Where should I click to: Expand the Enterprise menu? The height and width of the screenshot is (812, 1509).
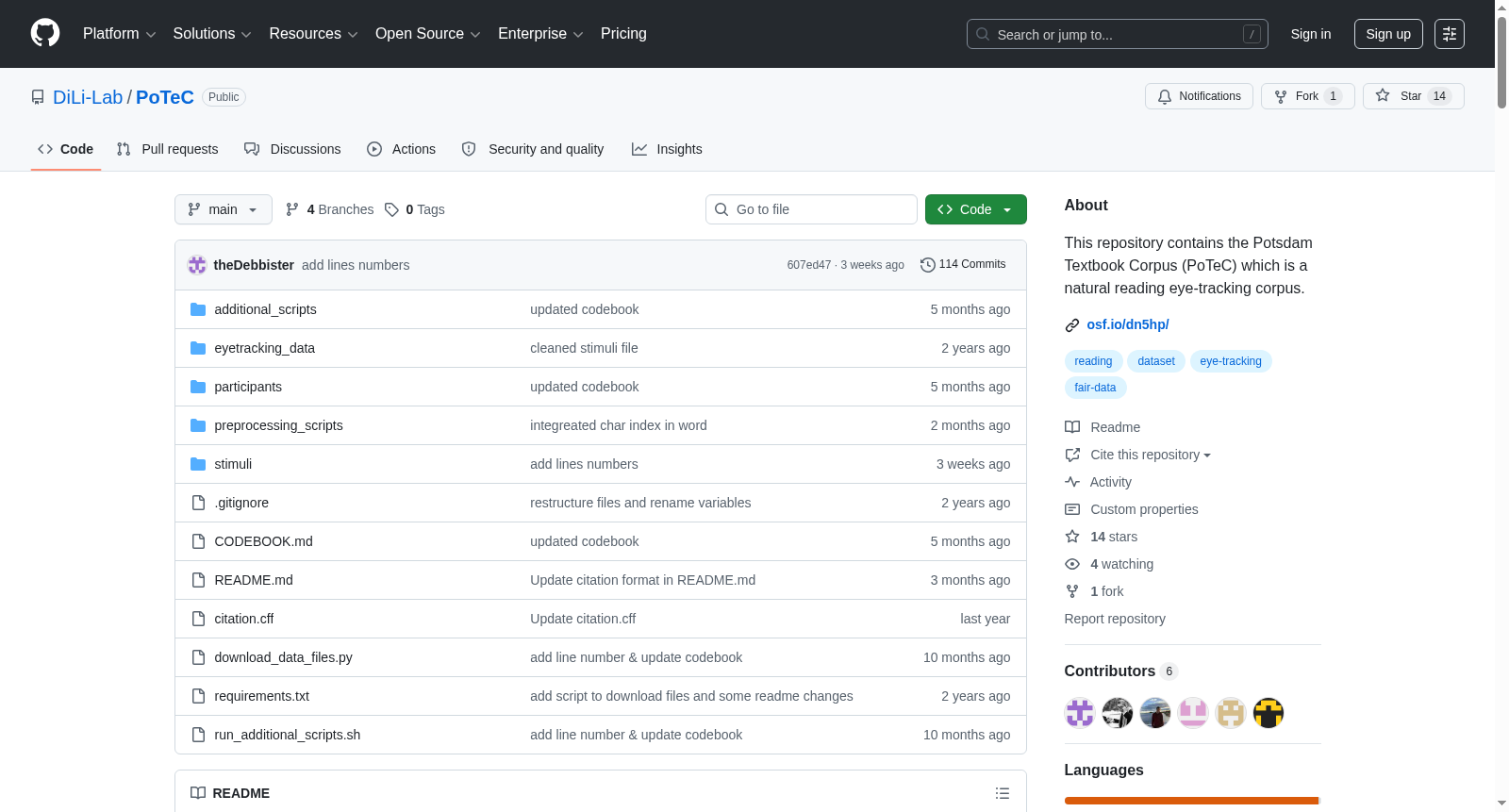(540, 34)
